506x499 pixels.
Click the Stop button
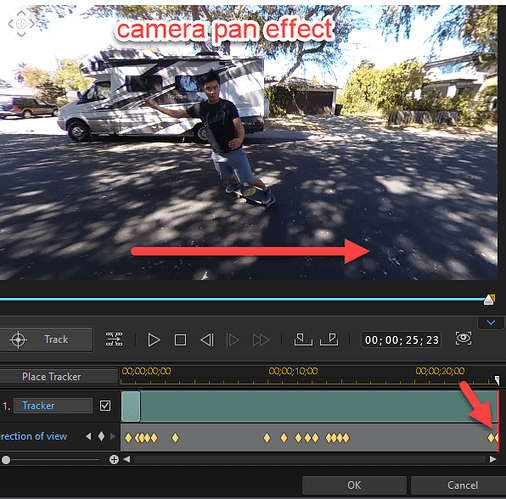point(180,340)
